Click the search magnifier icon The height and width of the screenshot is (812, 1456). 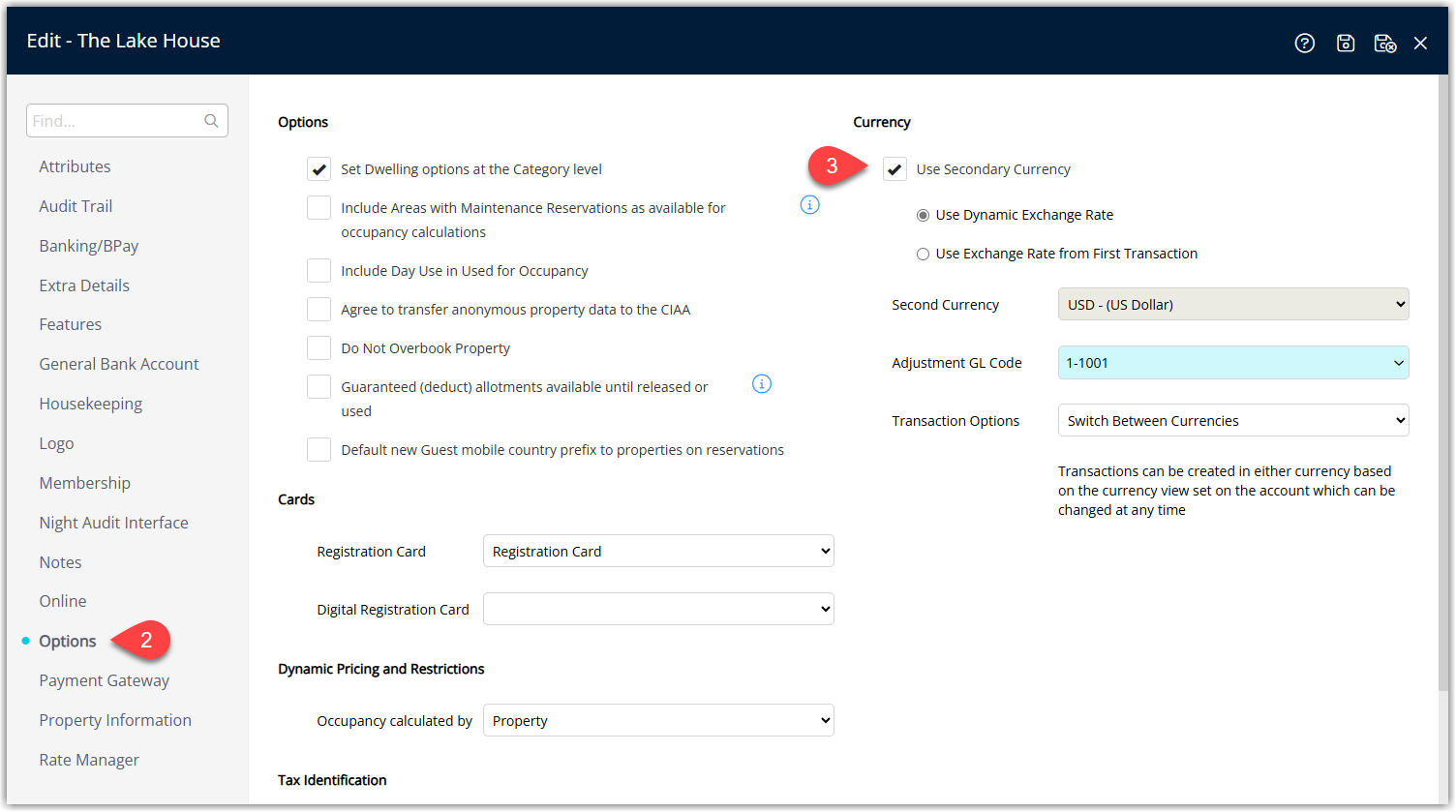211,121
